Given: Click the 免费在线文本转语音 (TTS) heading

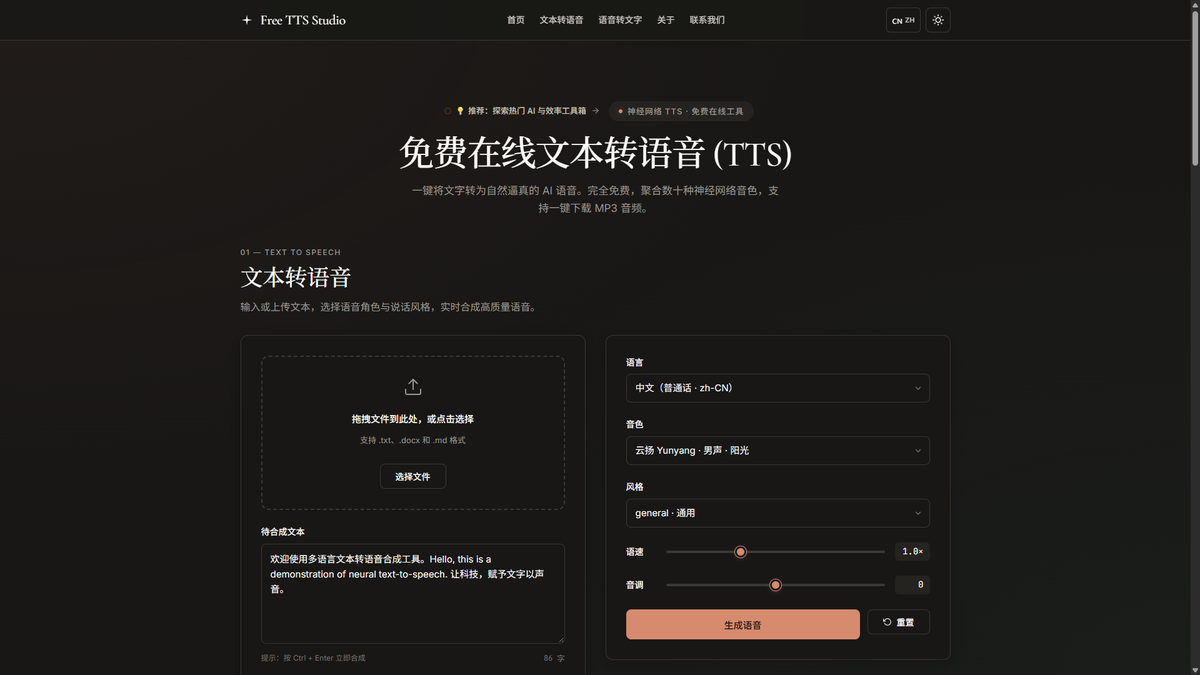Looking at the screenshot, I should [595, 154].
